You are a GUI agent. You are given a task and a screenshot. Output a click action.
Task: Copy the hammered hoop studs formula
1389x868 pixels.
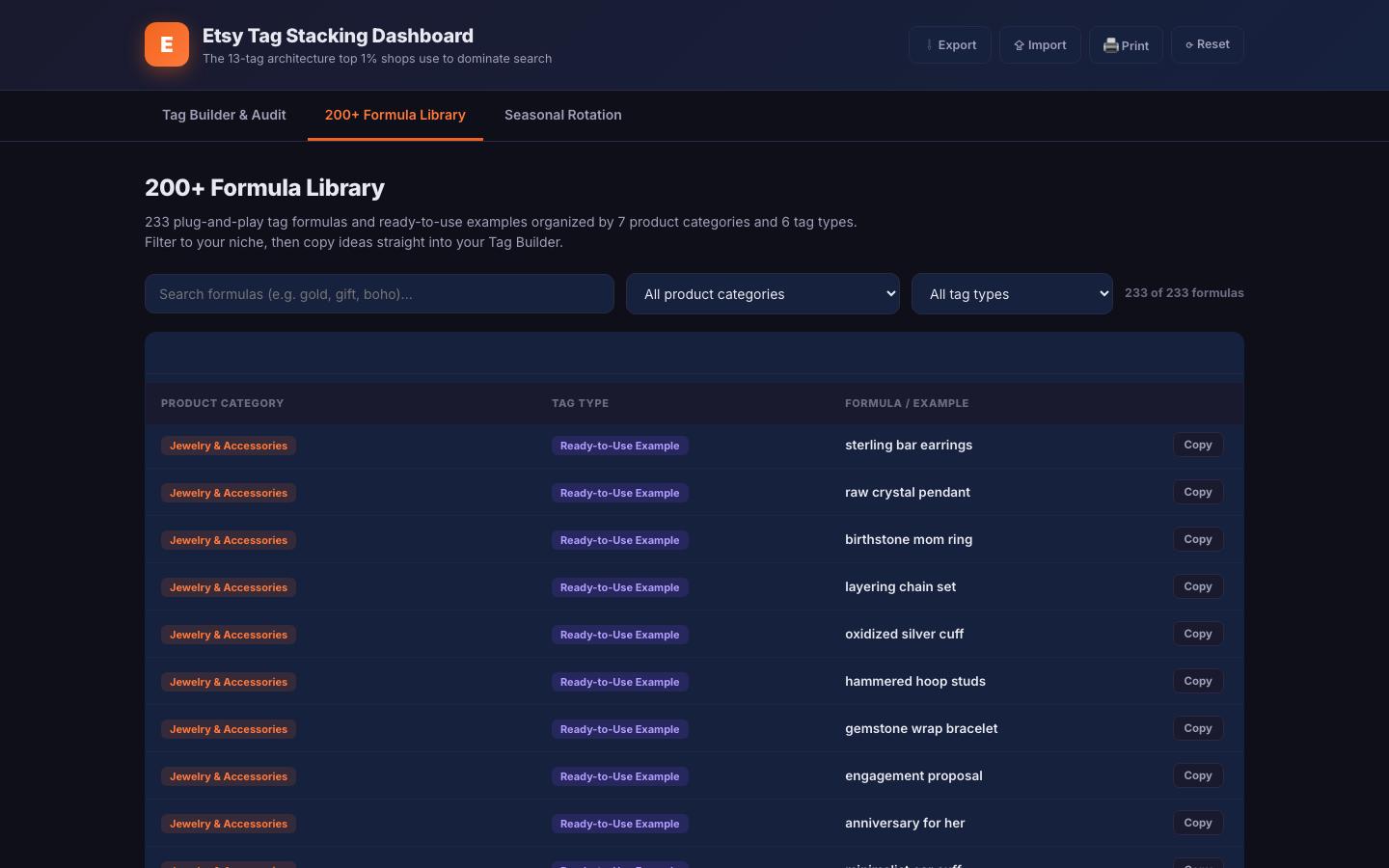tap(1198, 681)
